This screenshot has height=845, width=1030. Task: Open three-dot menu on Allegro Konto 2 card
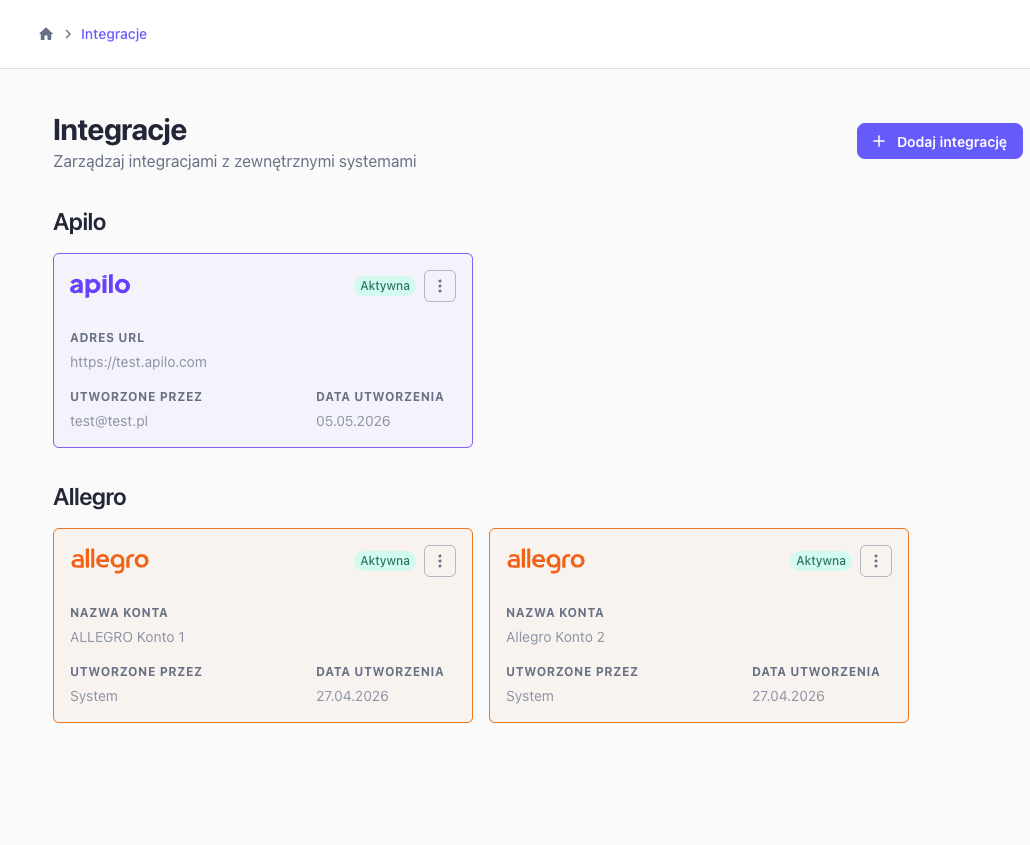click(876, 561)
